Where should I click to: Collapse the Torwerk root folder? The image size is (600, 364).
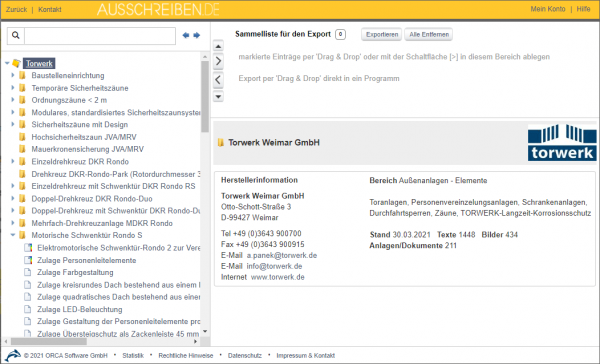point(7,63)
